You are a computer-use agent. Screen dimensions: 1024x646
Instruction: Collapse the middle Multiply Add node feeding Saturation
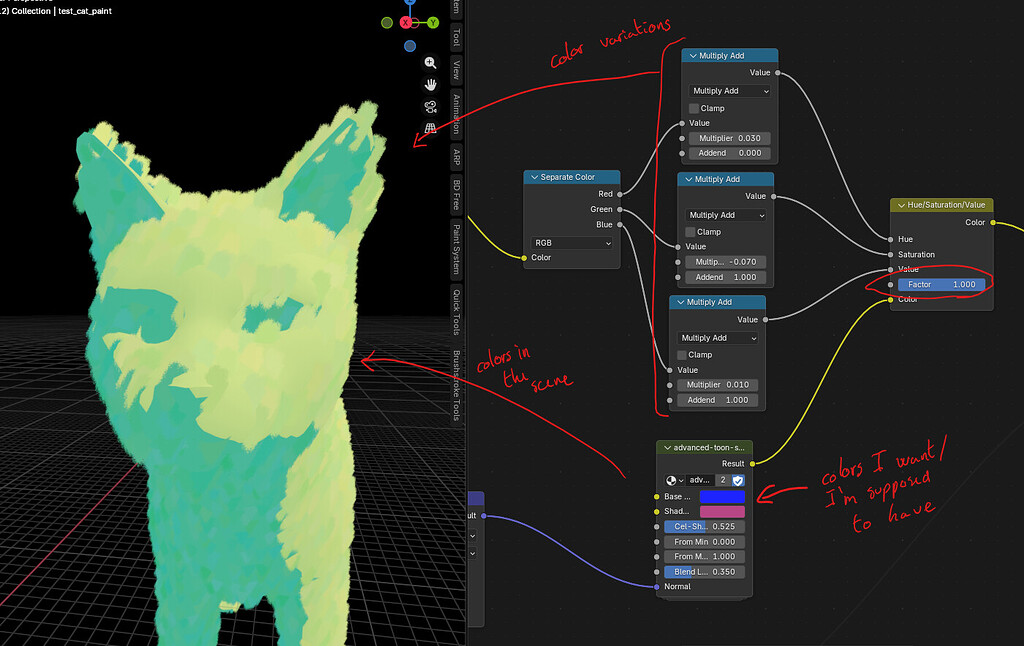coord(688,179)
